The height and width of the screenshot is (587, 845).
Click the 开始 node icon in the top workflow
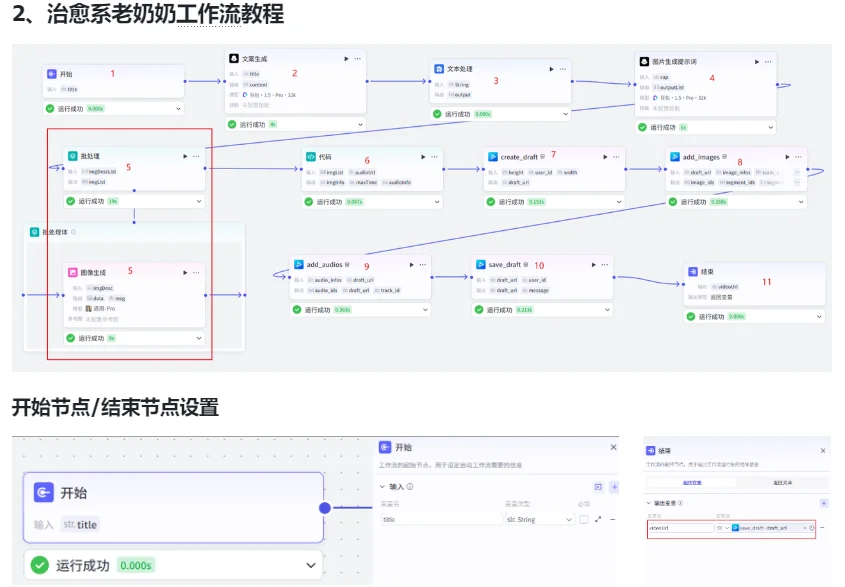point(52,74)
